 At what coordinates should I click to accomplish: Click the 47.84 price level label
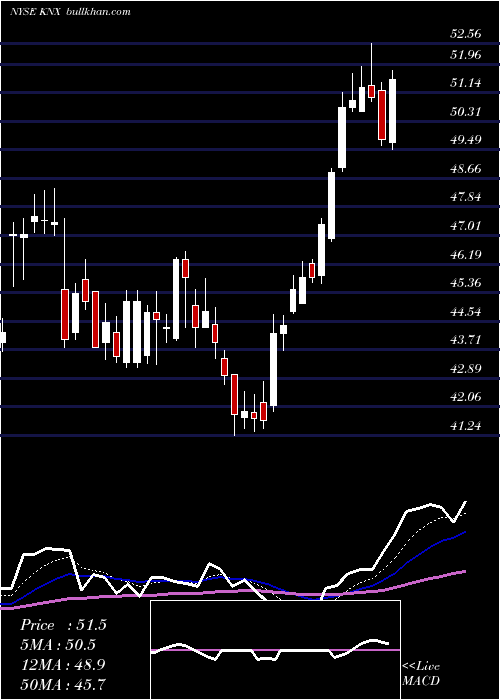tap(466, 197)
